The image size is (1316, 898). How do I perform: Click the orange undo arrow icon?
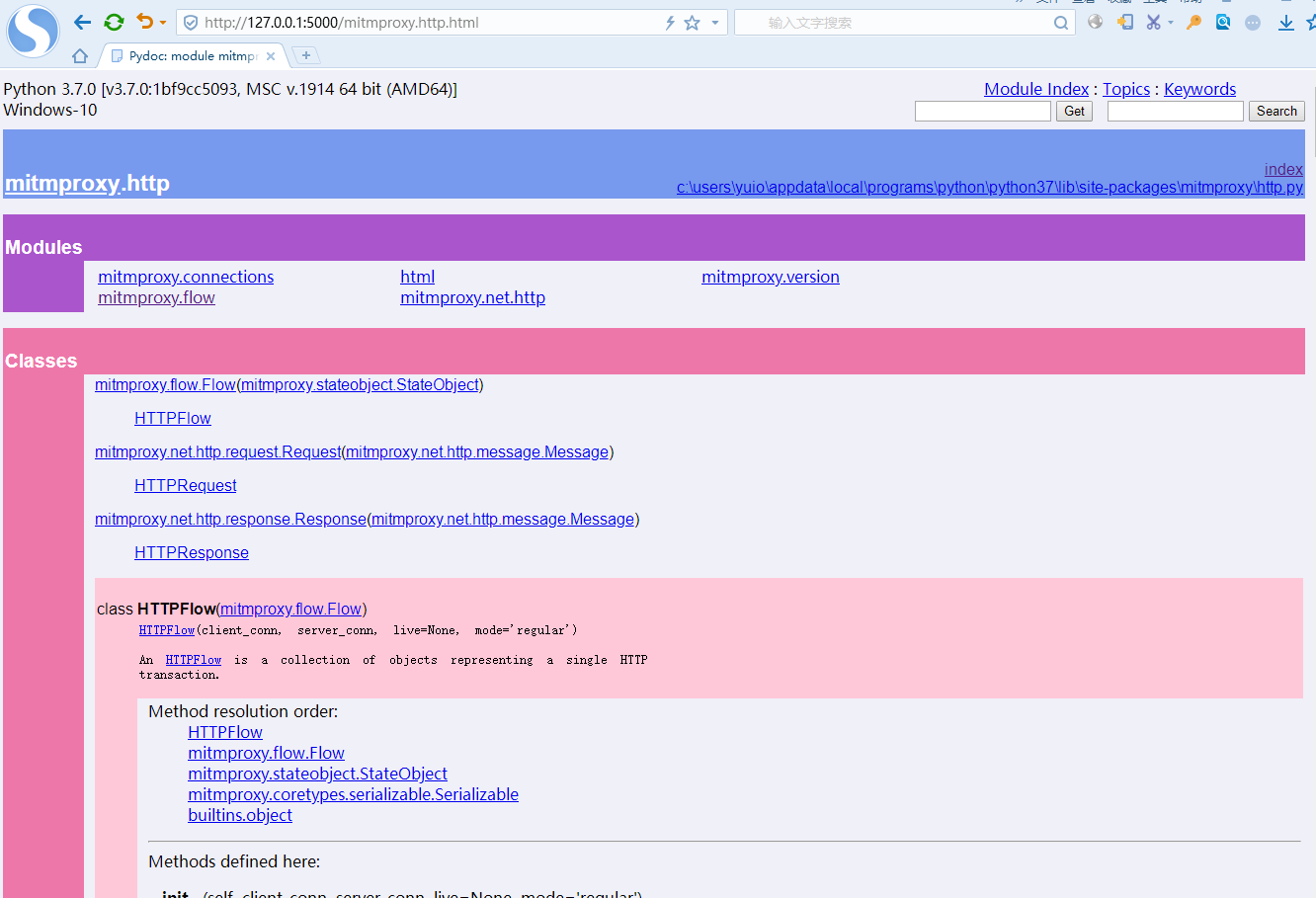point(145,22)
